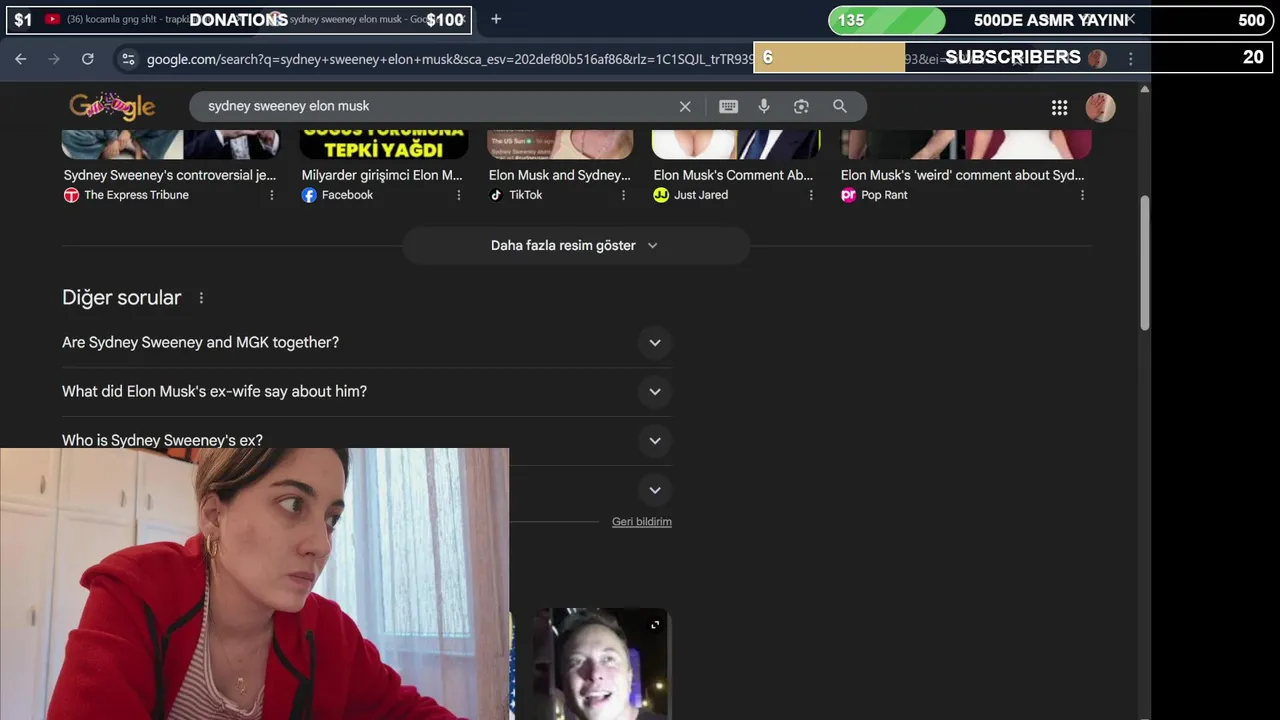The image size is (1280, 720).
Task: Show more images via 'Daha fazla resim göster'
Action: [x=575, y=245]
